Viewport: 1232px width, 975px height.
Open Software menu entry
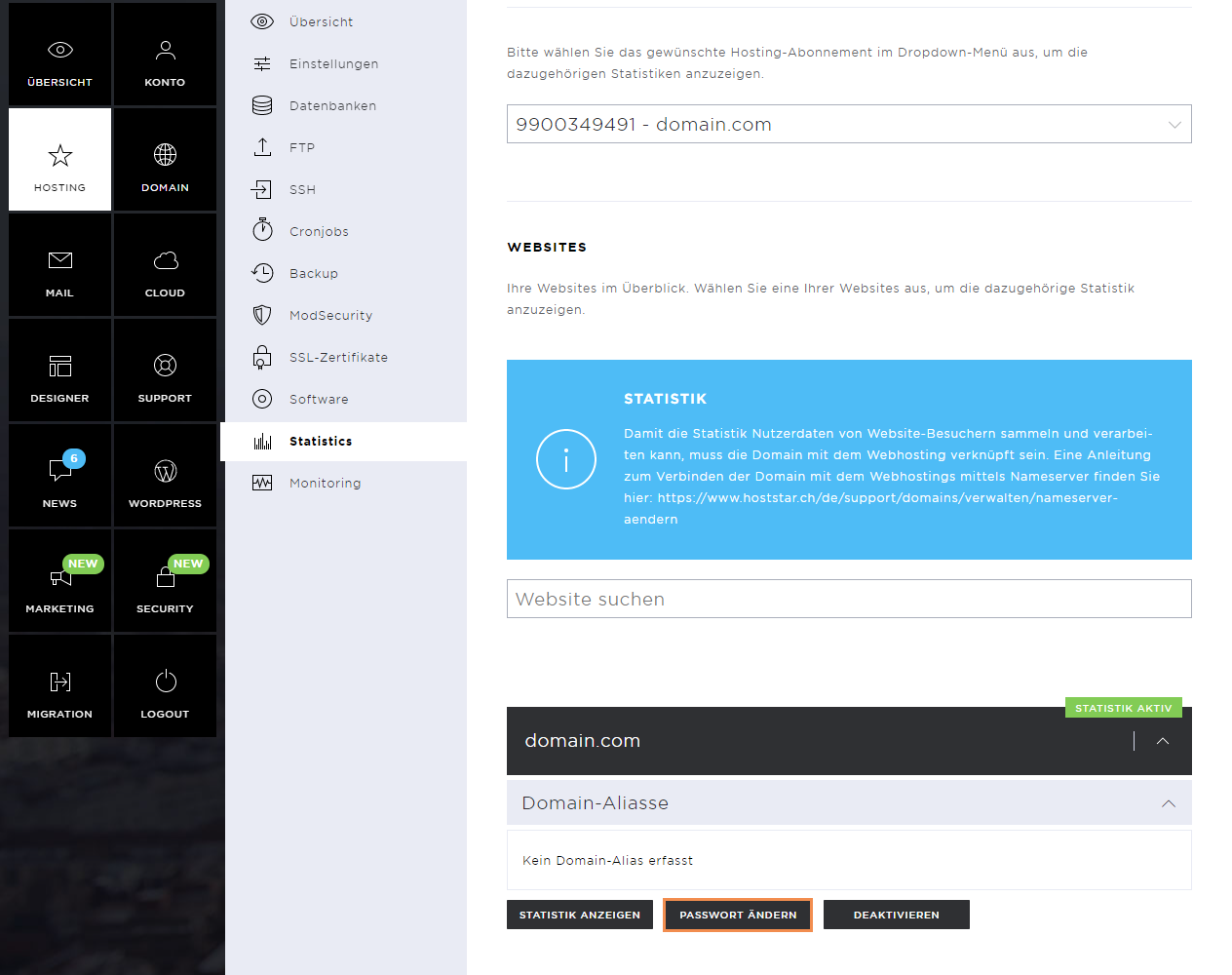pos(319,399)
